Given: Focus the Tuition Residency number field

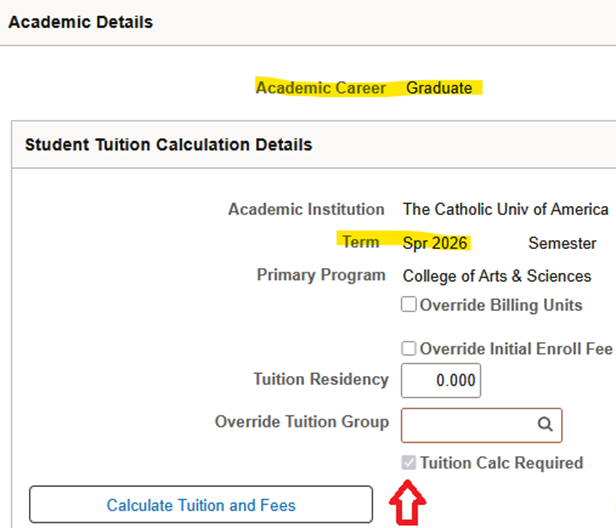Looking at the screenshot, I should point(440,381).
